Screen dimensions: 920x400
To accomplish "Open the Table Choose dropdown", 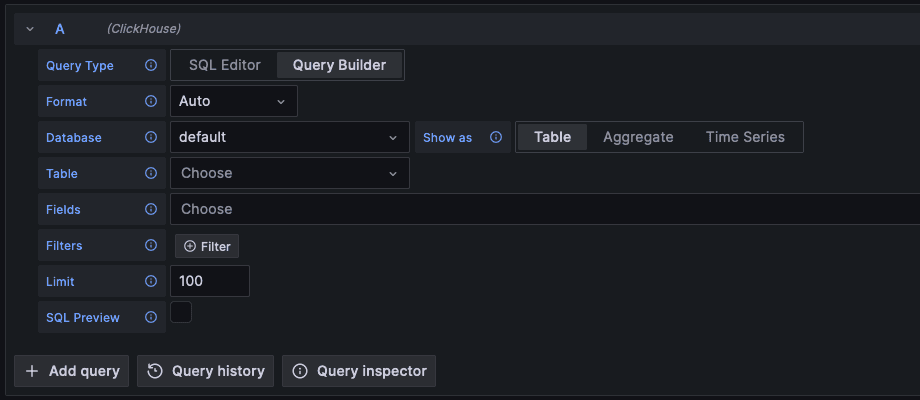I will click(x=289, y=173).
